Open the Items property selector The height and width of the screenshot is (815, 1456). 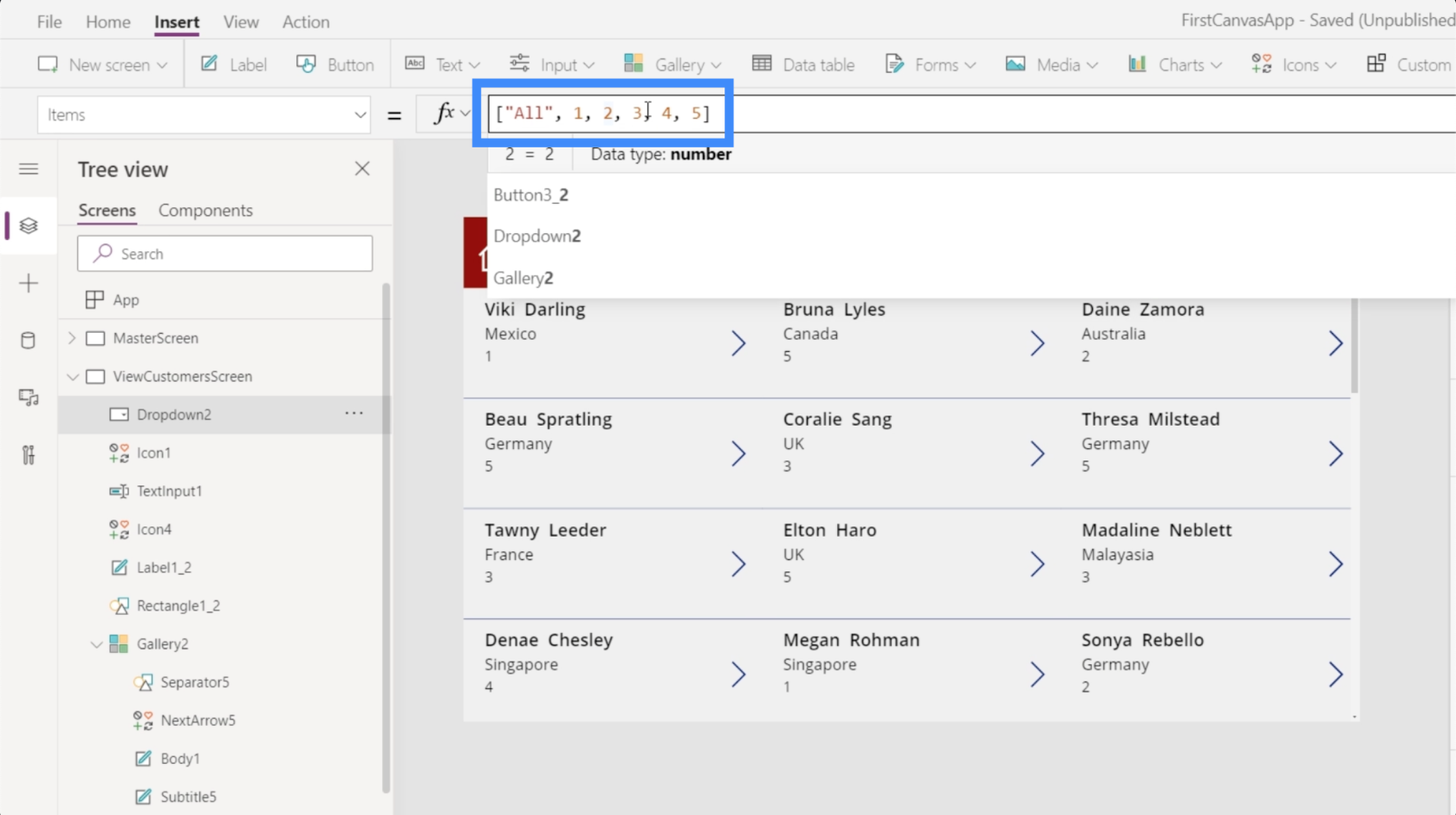click(204, 114)
